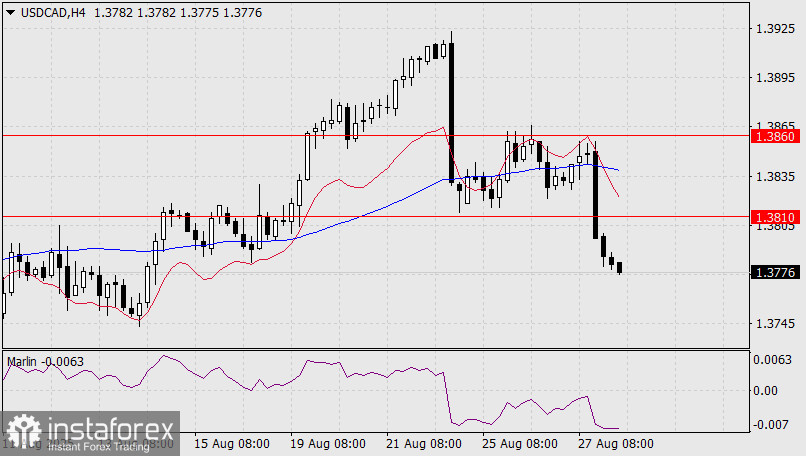The image size is (806, 456).
Task: Click the 15 Aug 08:00 time label
Action: [x=232, y=444]
